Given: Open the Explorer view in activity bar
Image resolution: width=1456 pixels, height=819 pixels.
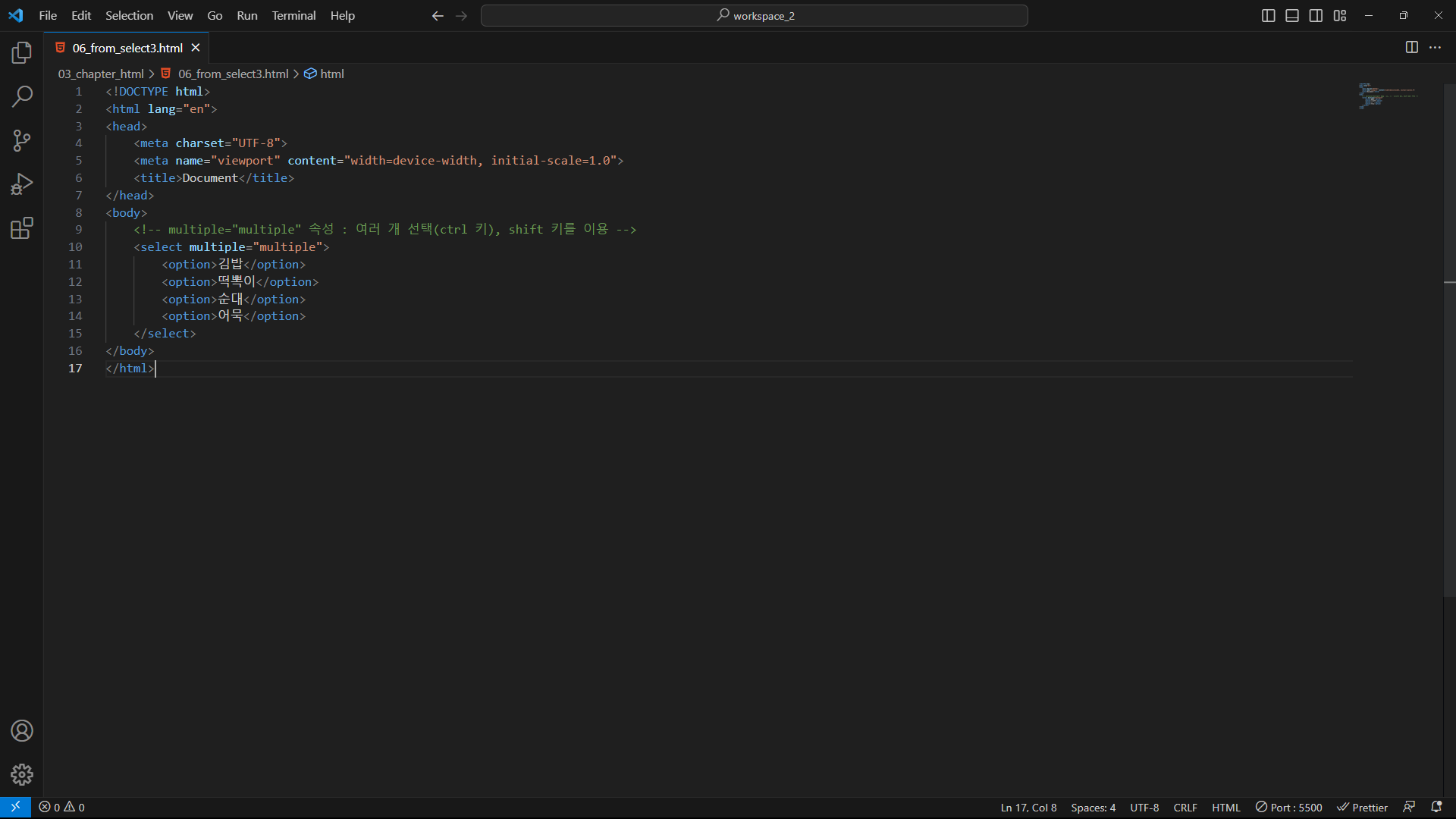Looking at the screenshot, I should coord(22,52).
